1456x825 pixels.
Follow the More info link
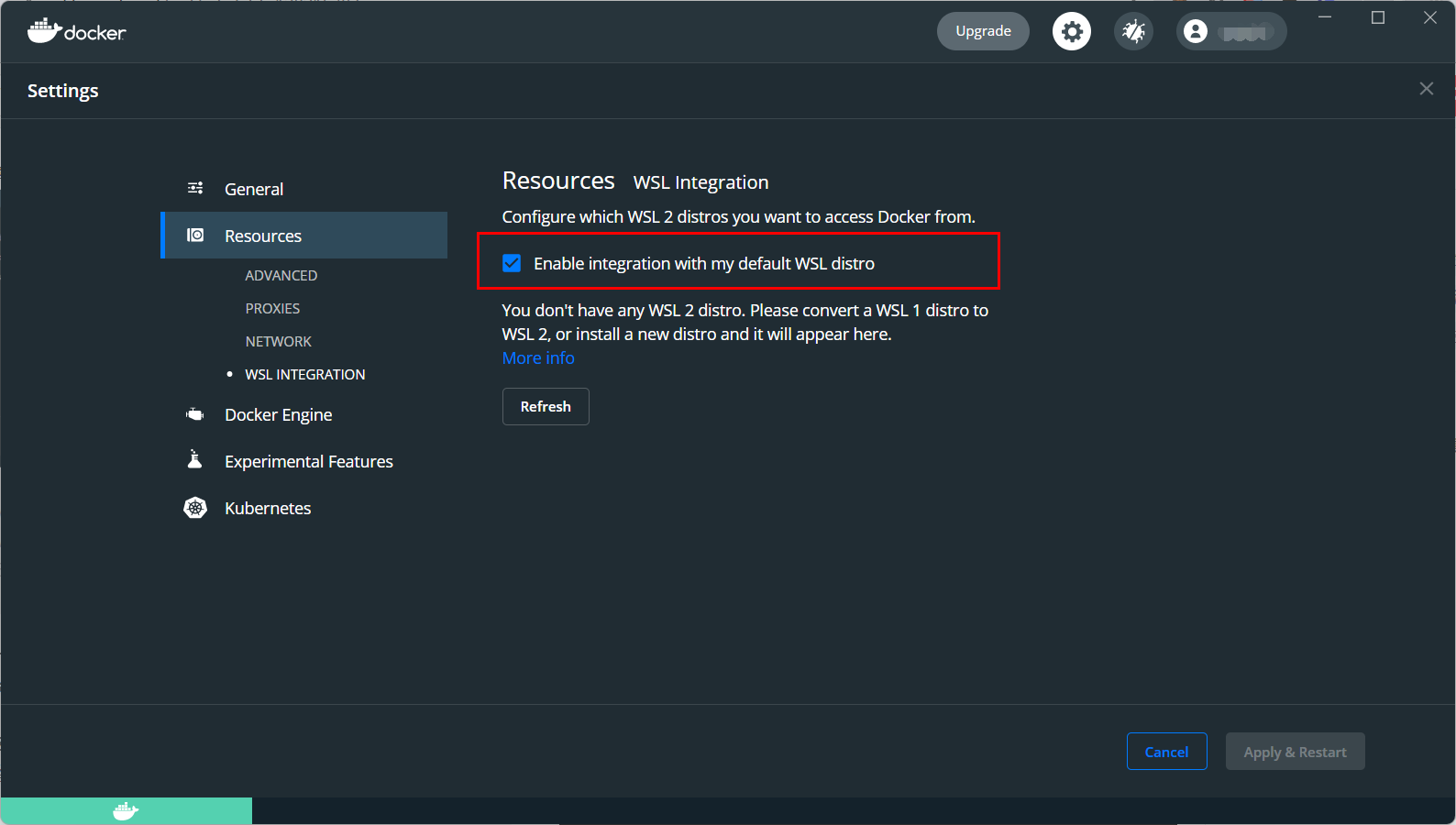coord(538,358)
